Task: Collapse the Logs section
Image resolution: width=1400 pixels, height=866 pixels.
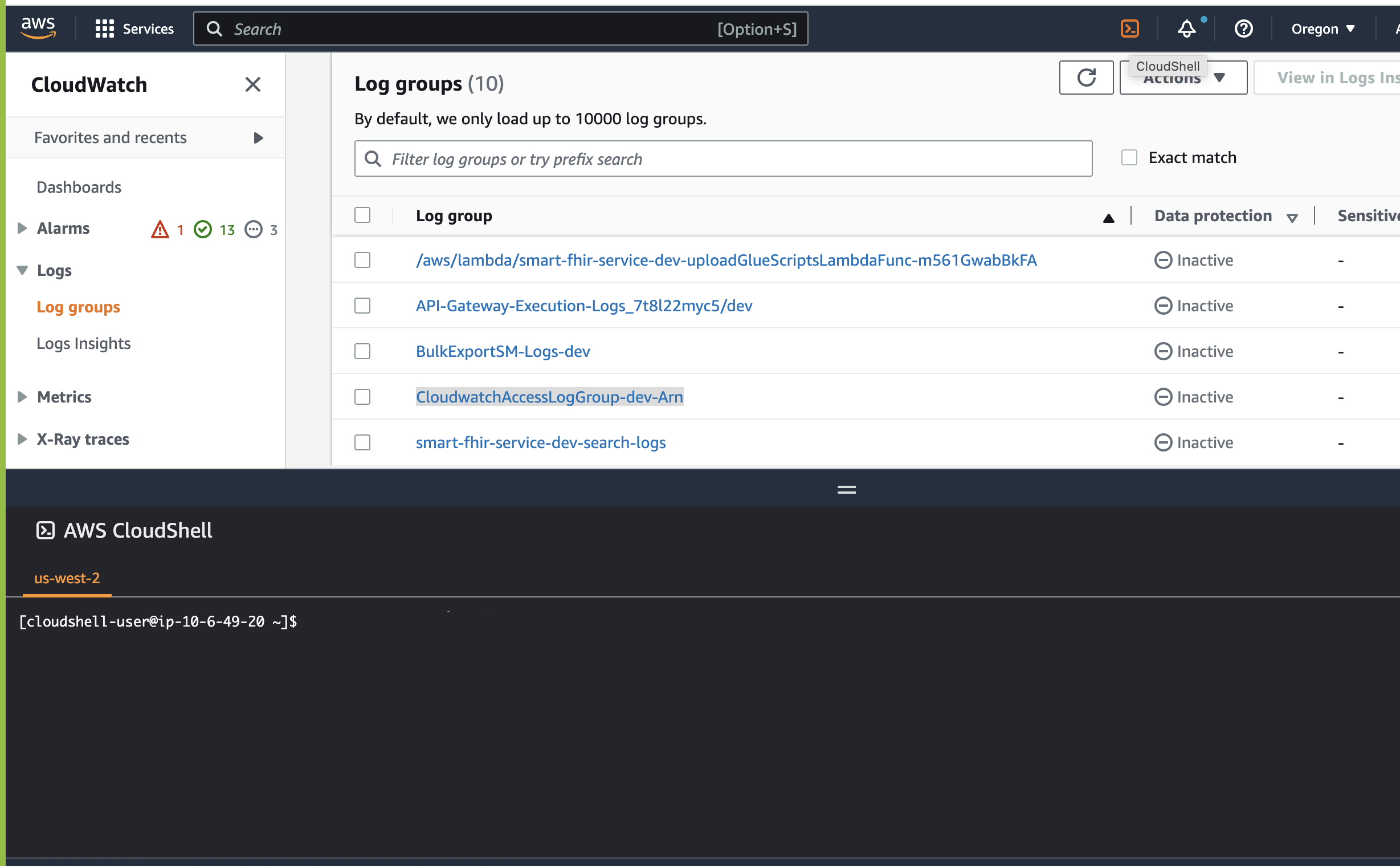Action: coord(22,270)
